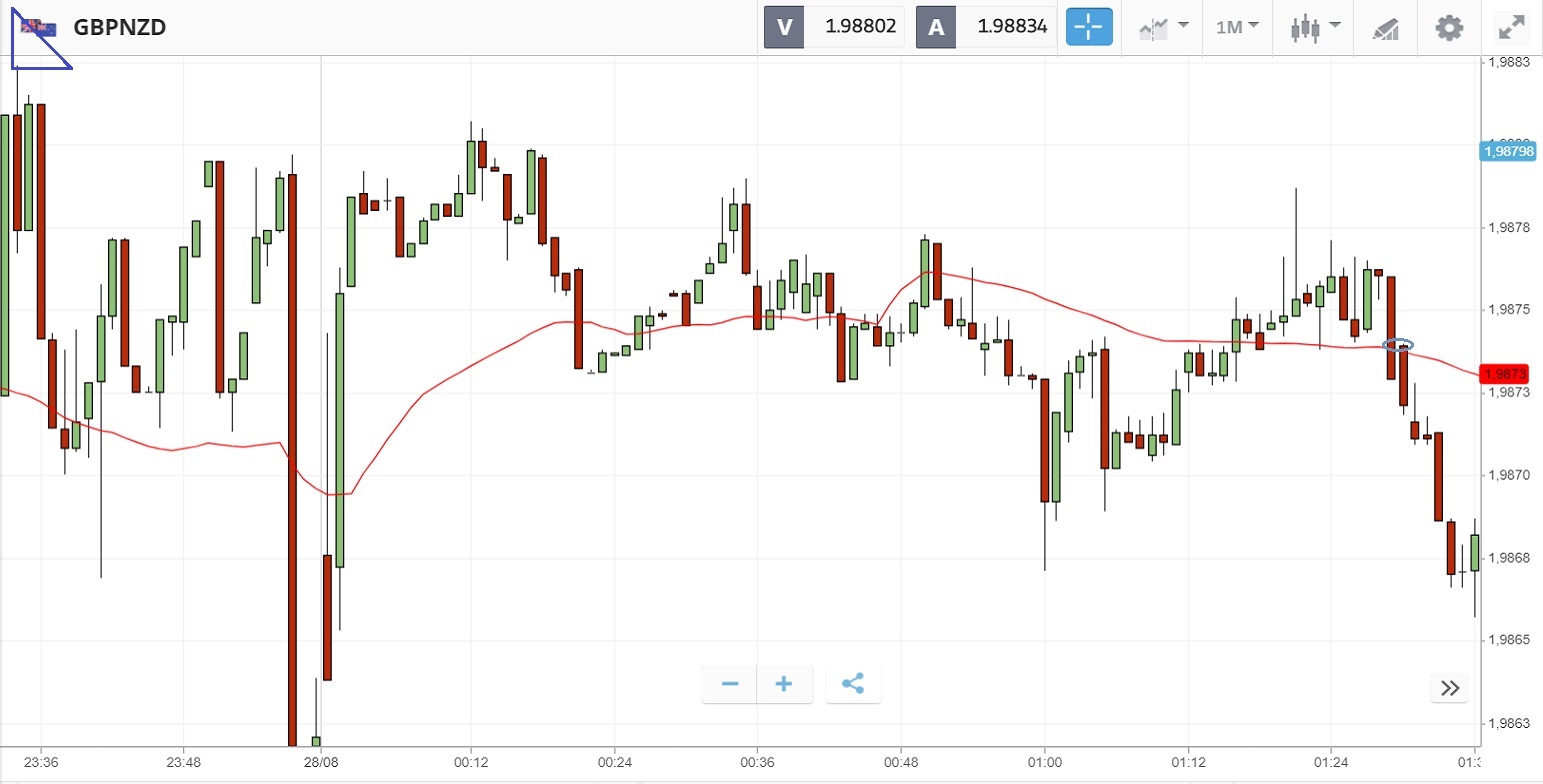This screenshot has width=1543, height=784.
Task: Expand the 1M timeframe dropdown
Action: coord(1237,27)
